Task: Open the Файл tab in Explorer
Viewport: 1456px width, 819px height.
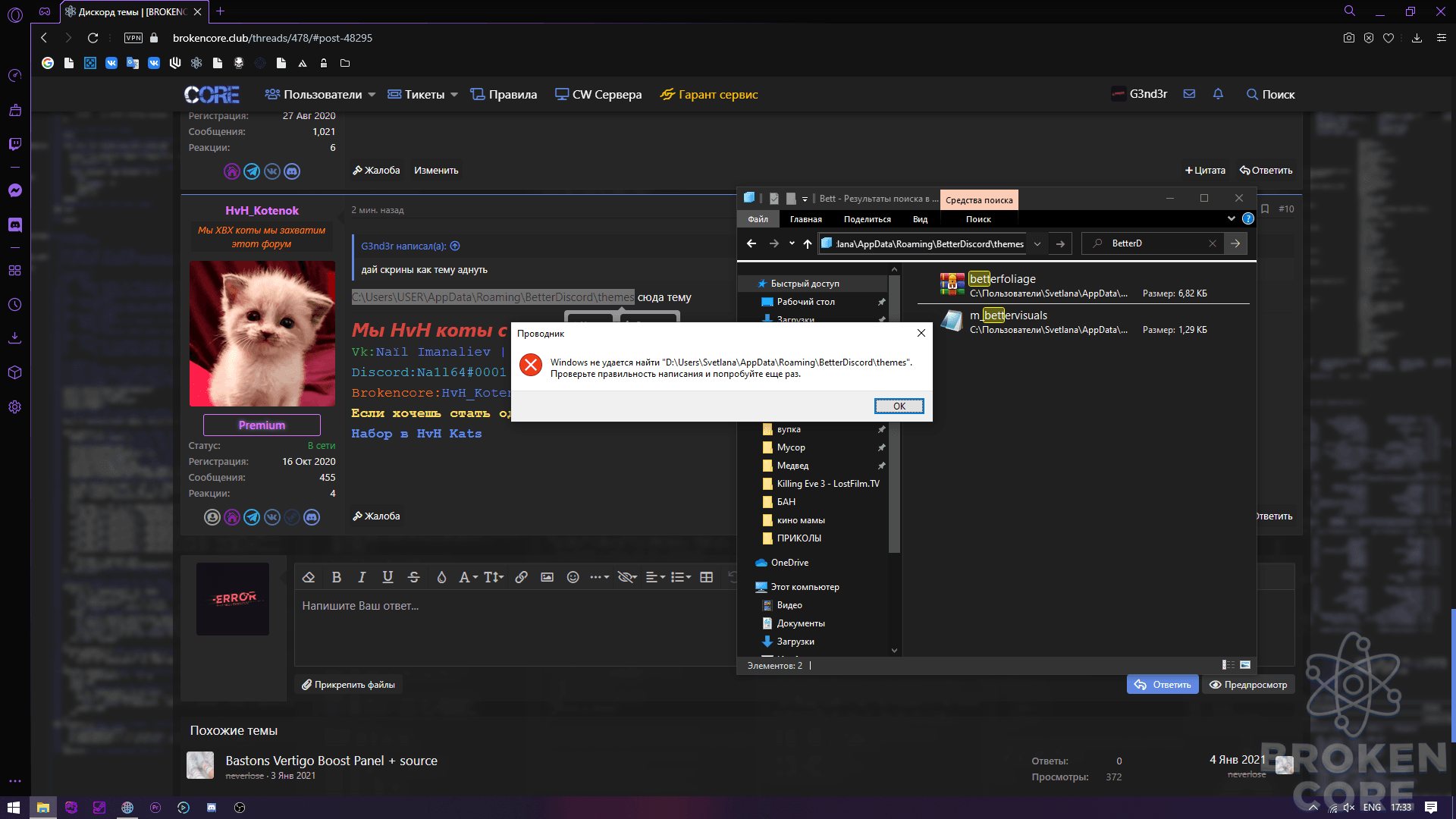Action: coord(758,219)
